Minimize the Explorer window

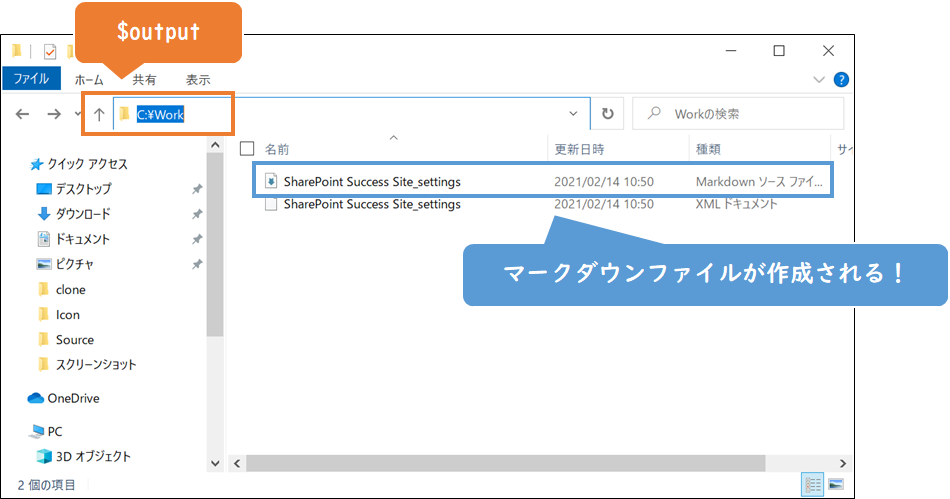coord(731,51)
